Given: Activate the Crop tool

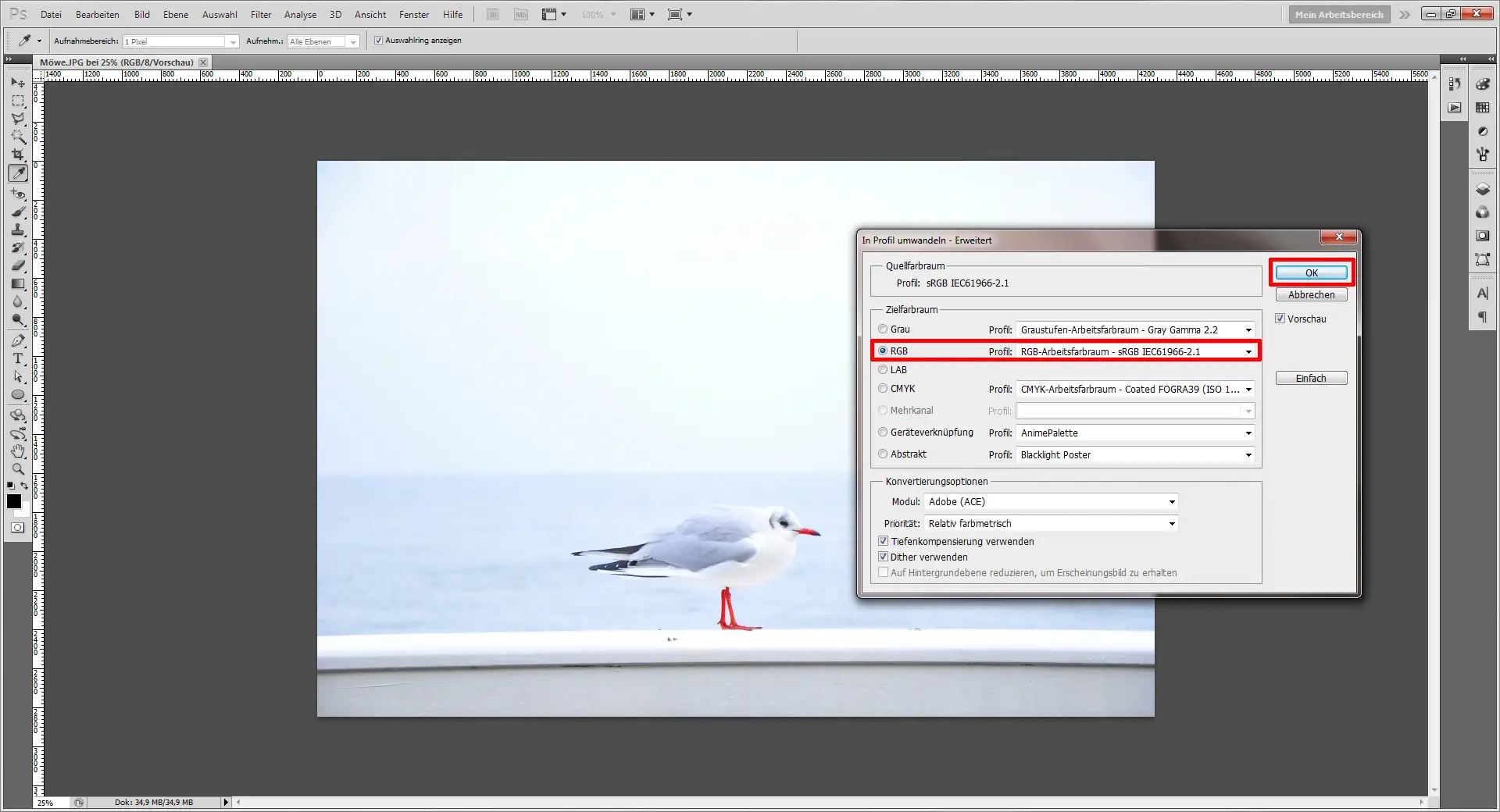Looking at the screenshot, I should click(17, 155).
